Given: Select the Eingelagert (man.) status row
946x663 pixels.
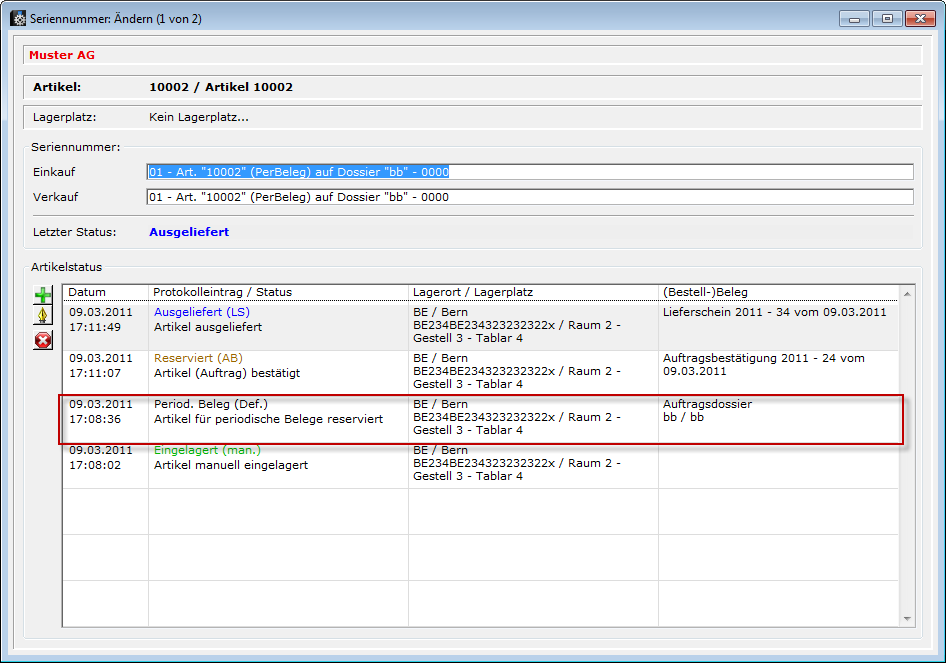Looking at the screenshot, I should (x=280, y=458).
